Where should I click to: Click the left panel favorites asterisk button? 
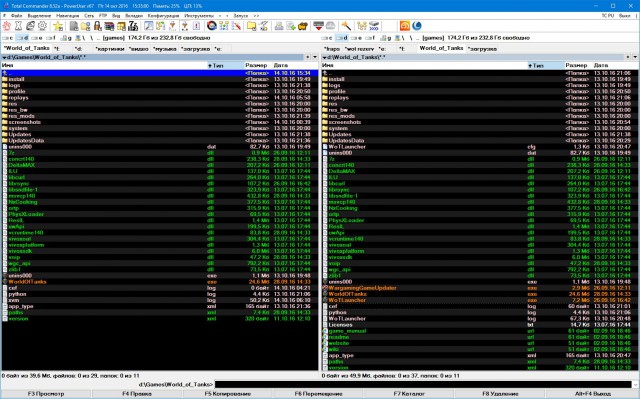tap(308, 57)
